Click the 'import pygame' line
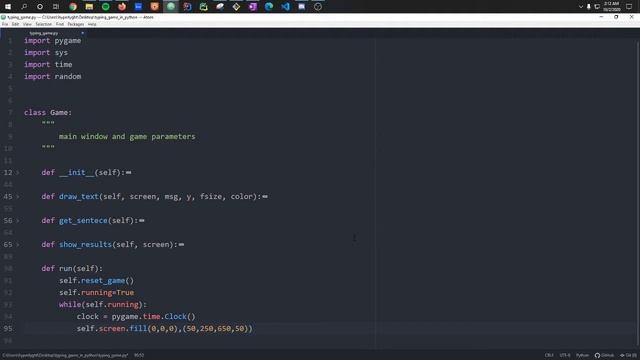640x360 pixels. 52,41
